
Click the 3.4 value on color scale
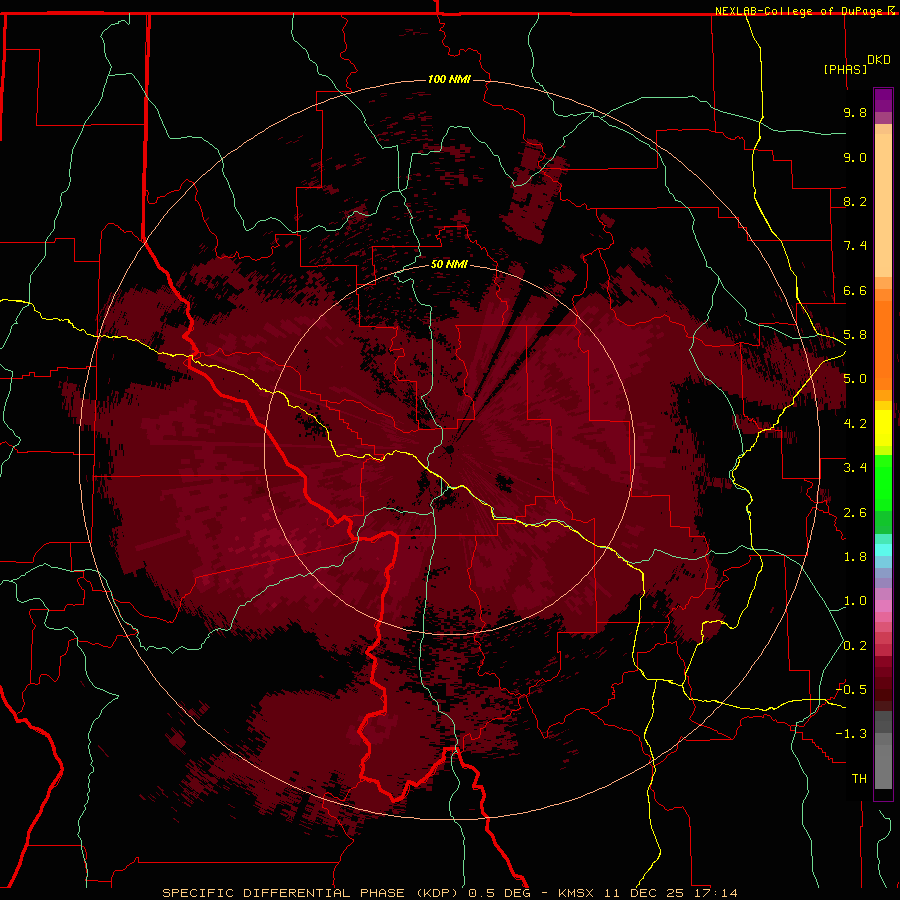point(855,468)
